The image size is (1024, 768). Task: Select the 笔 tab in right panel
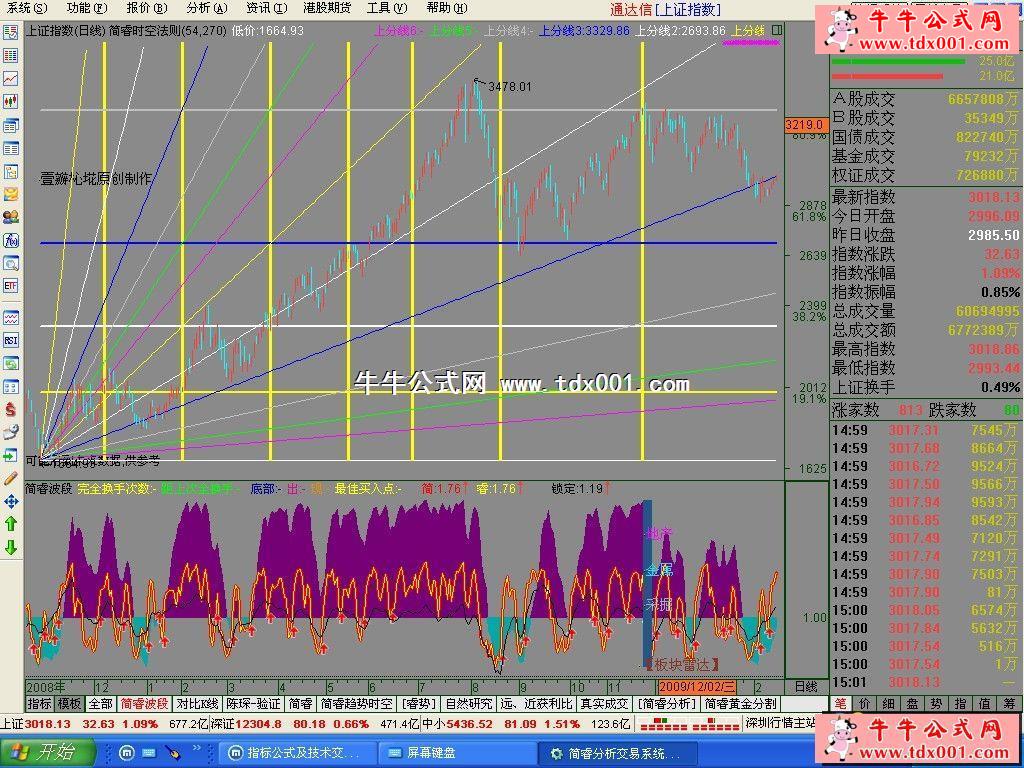840,704
